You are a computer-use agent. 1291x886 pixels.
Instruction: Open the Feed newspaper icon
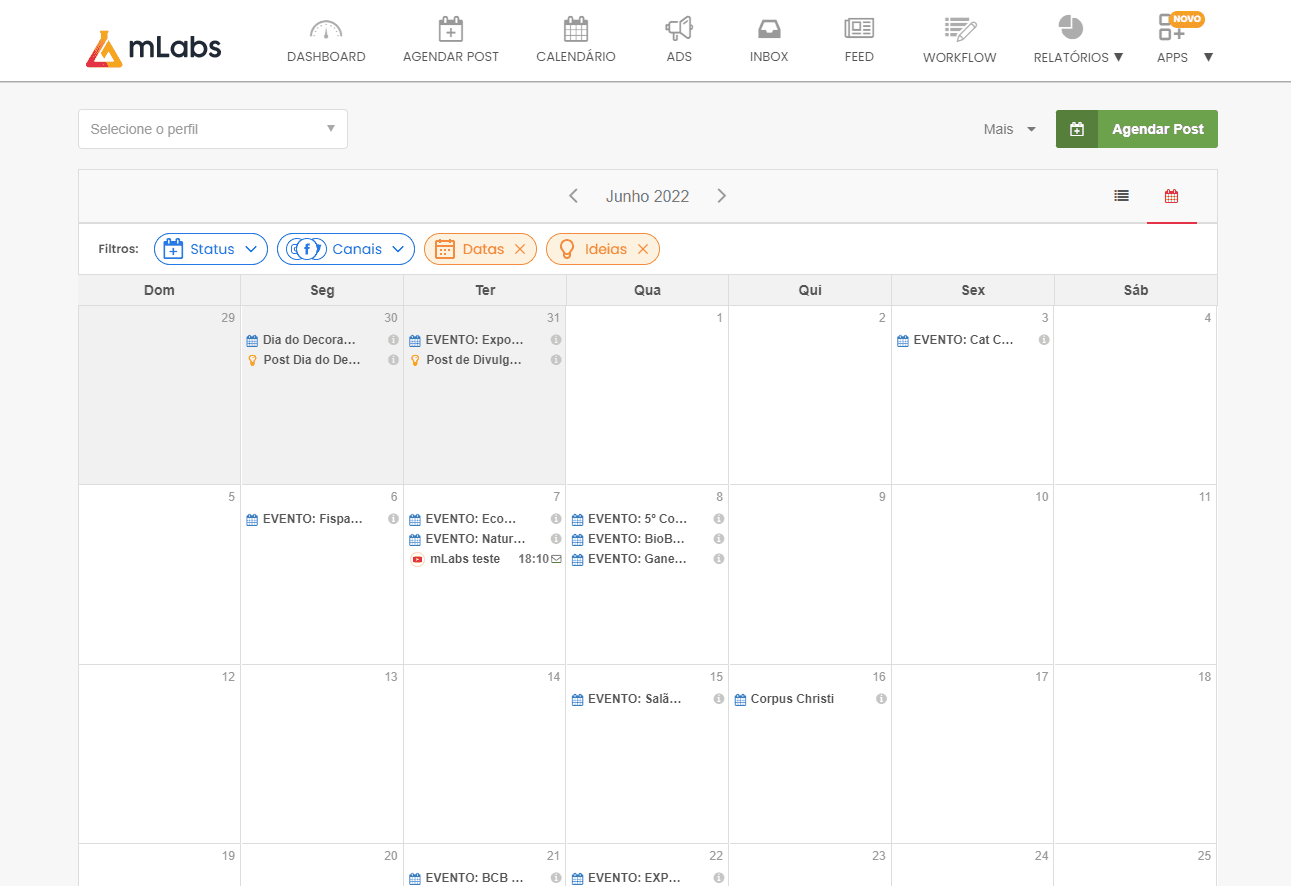(x=859, y=29)
